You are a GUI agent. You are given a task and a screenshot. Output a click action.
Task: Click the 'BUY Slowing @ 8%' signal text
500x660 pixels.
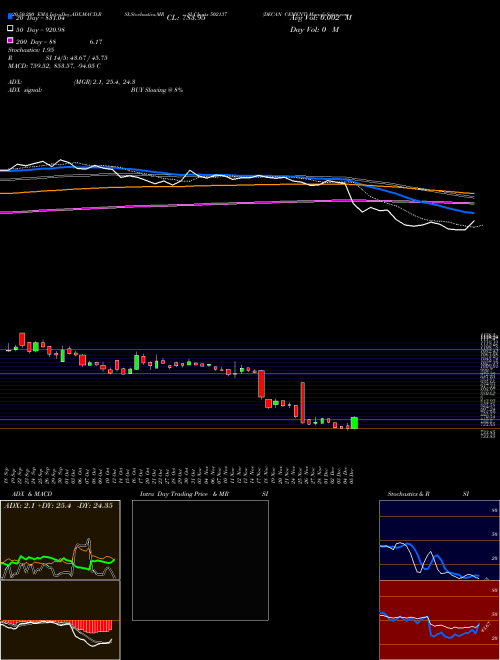(x=157, y=90)
